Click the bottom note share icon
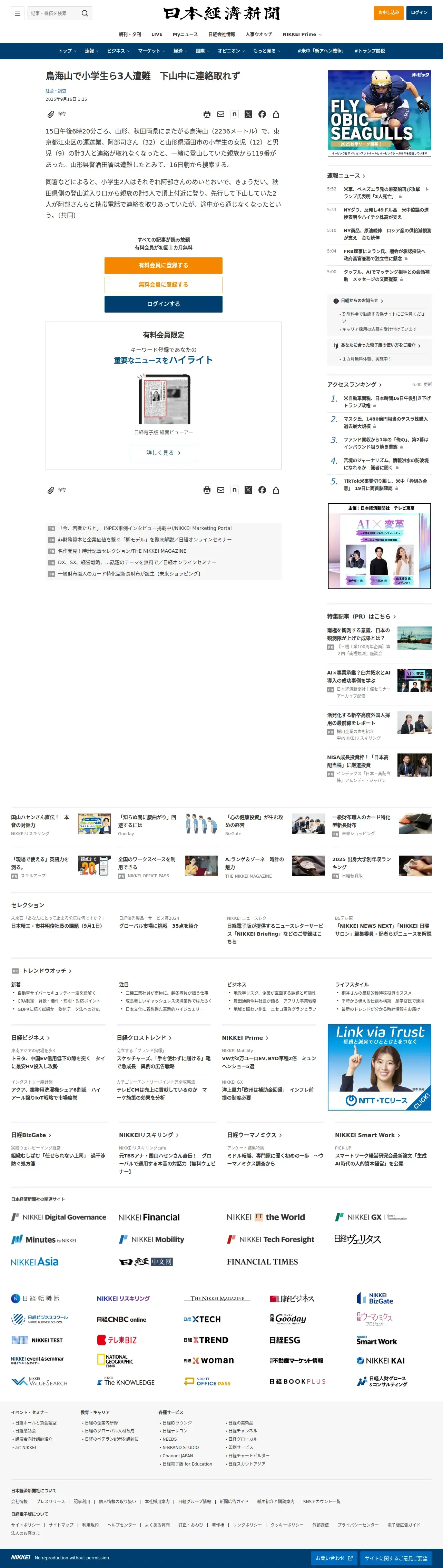The image size is (443, 1568). (234, 490)
